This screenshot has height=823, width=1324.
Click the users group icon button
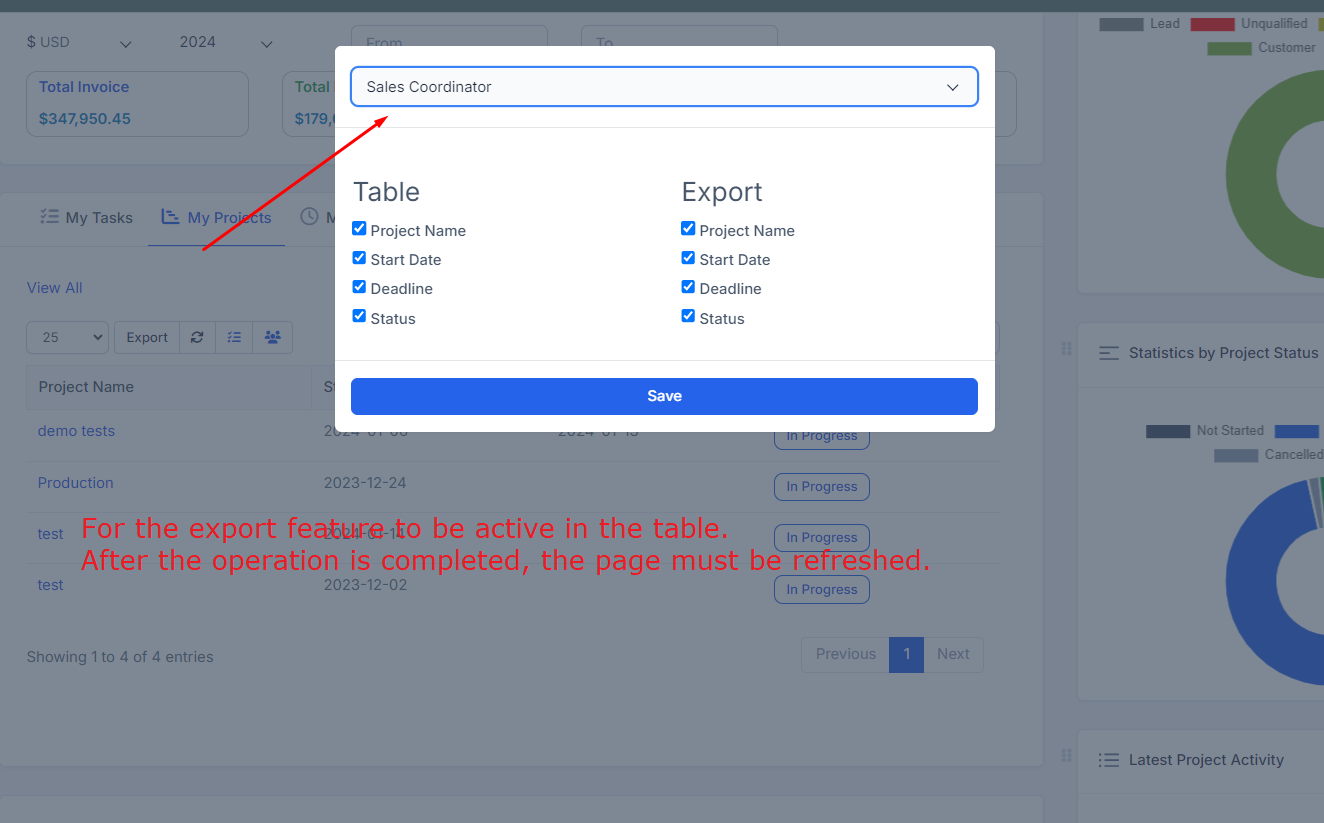[x=273, y=337]
